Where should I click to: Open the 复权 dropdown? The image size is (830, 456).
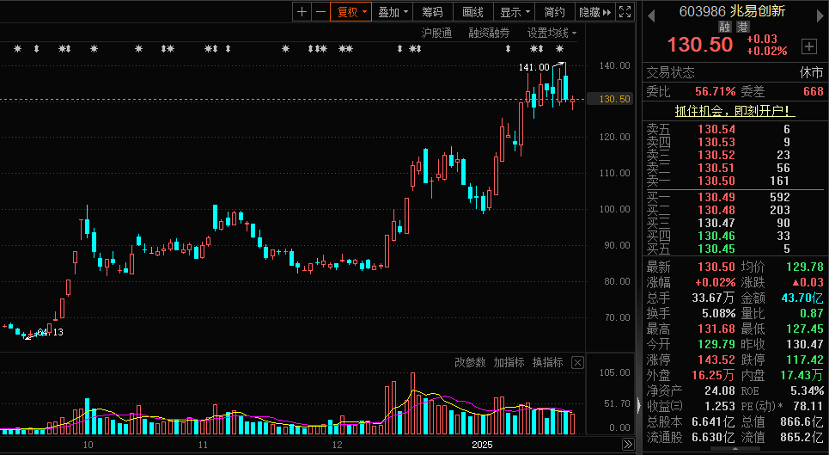click(352, 12)
